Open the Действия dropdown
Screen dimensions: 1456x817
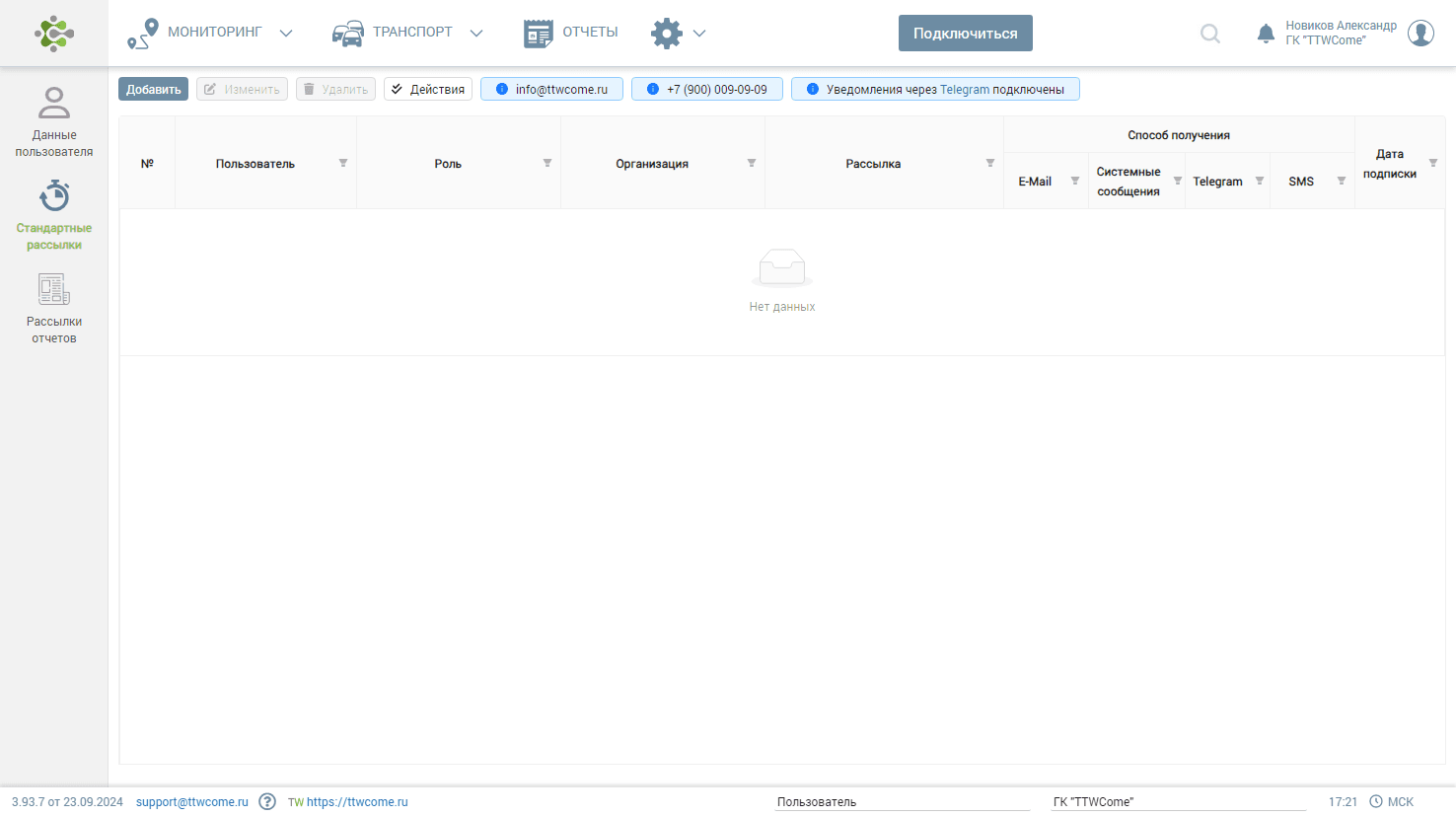tap(428, 89)
